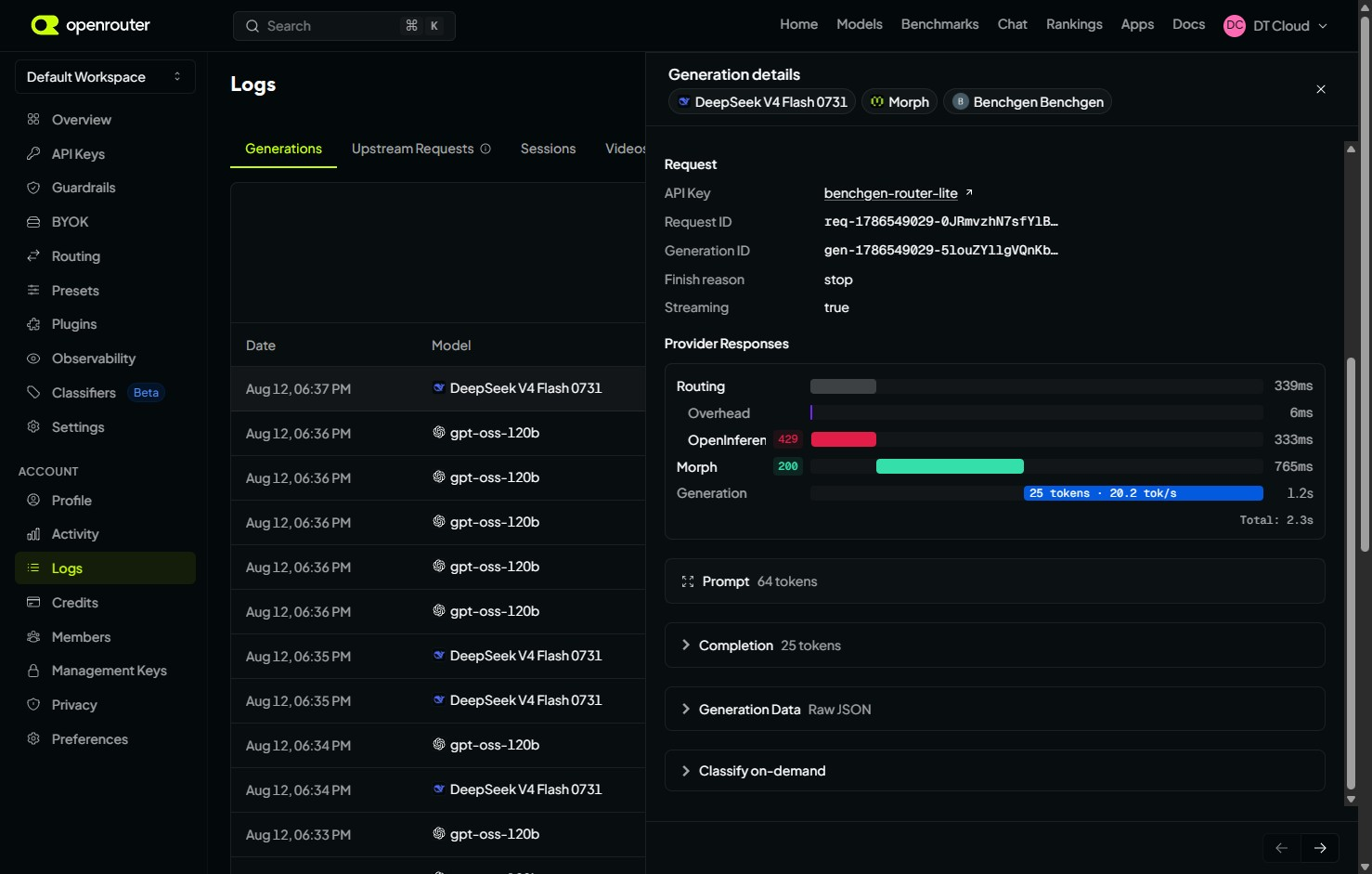This screenshot has width=1372, height=874.
Task: Select the Aug 12, 06:34 PM DeepSeek row
Action: tap(438, 789)
